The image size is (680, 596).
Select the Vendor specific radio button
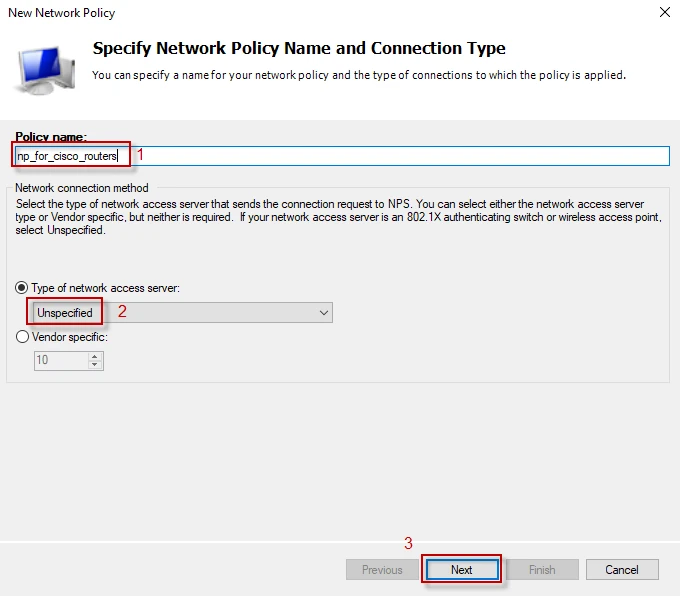(23, 337)
